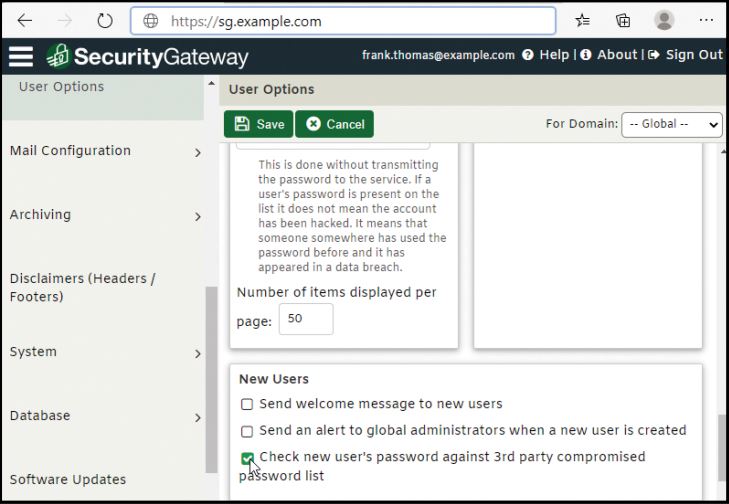Go back with the browser back arrow
The width and height of the screenshot is (729, 504).
tap(25, 20)
